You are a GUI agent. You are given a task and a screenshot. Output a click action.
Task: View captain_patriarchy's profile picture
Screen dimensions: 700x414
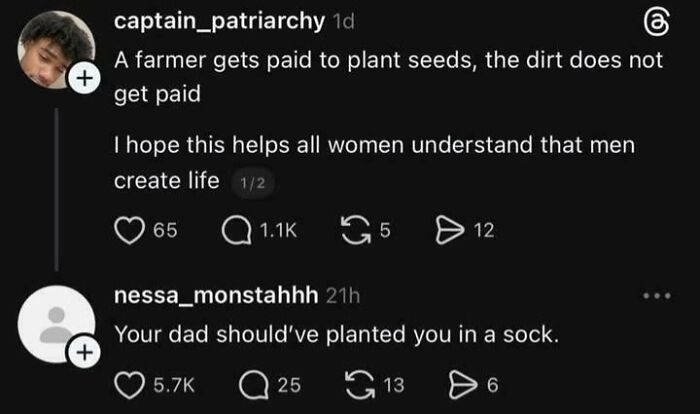(x=54, y=50)
